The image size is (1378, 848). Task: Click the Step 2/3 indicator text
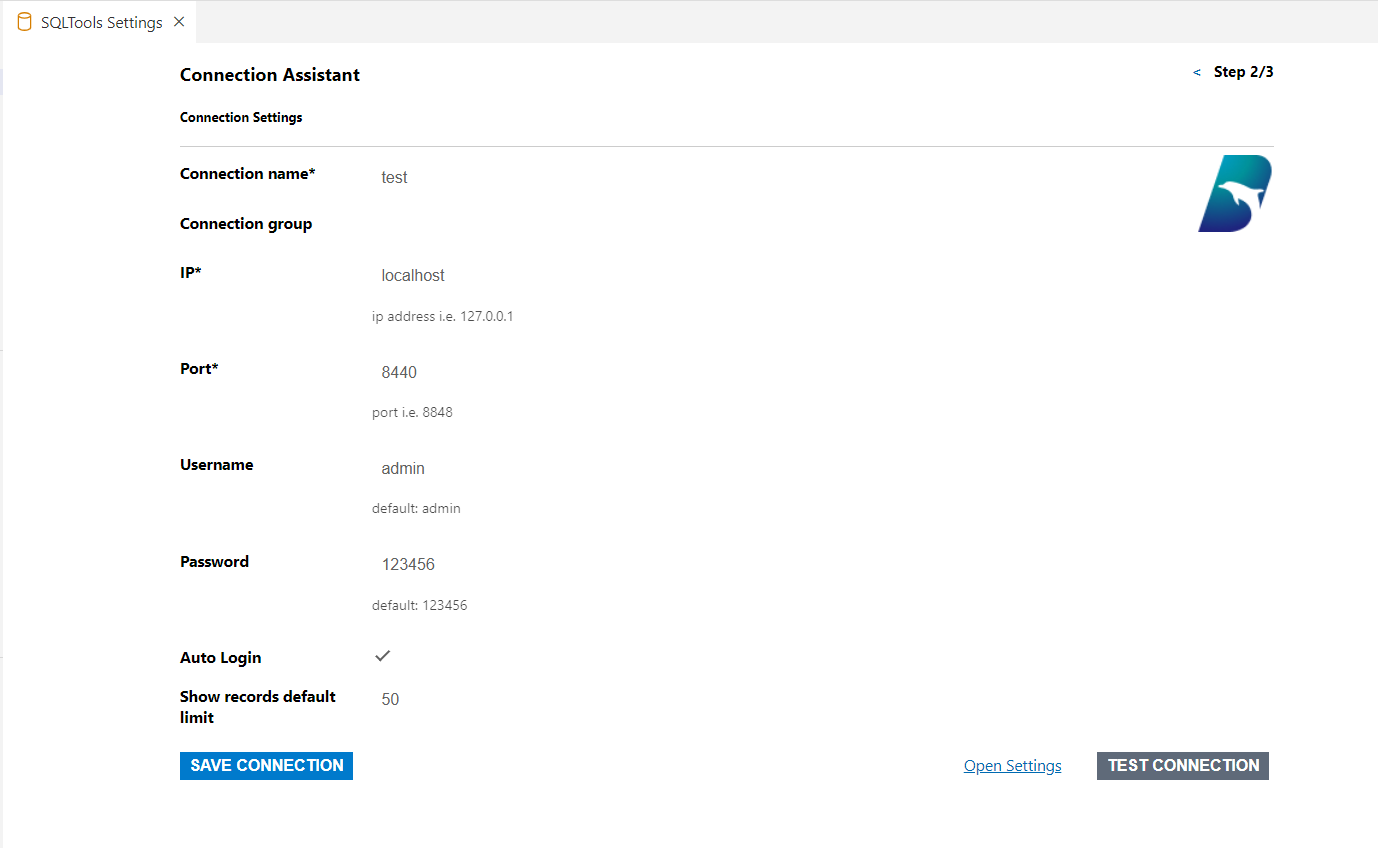tap(1243, 72)
